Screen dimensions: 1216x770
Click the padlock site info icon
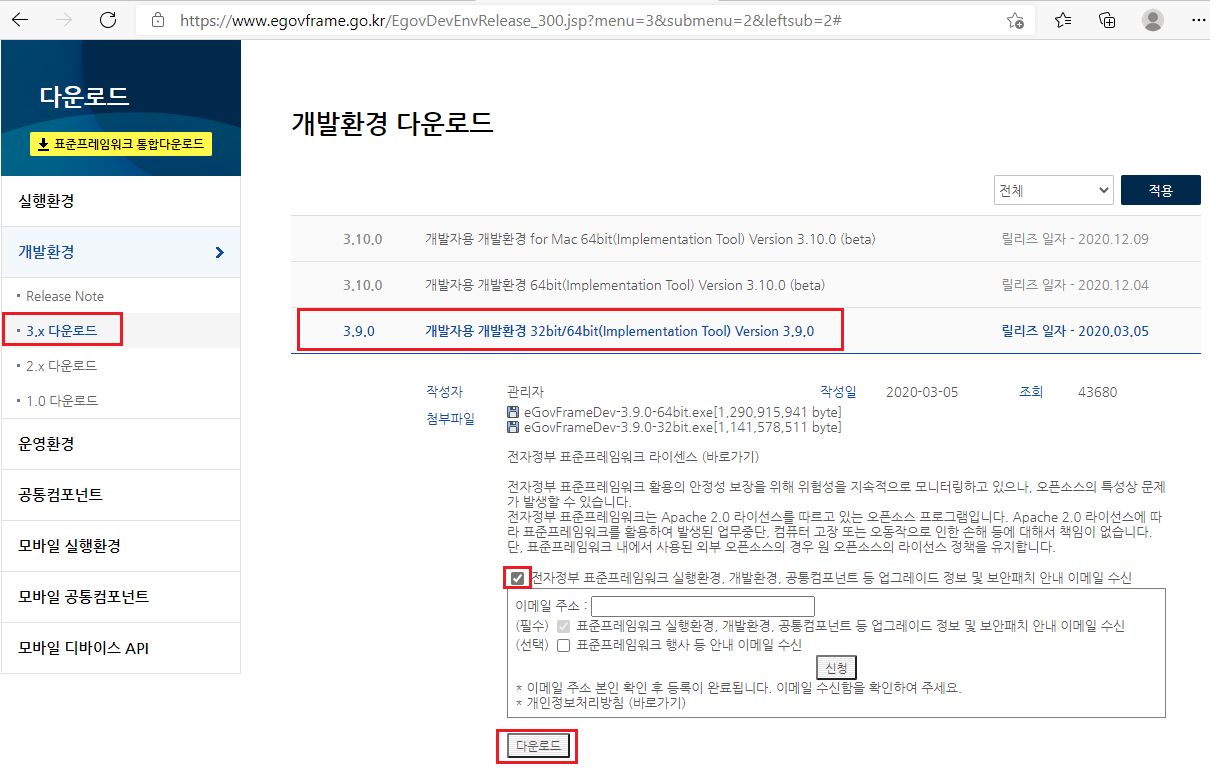coord(156,20)
